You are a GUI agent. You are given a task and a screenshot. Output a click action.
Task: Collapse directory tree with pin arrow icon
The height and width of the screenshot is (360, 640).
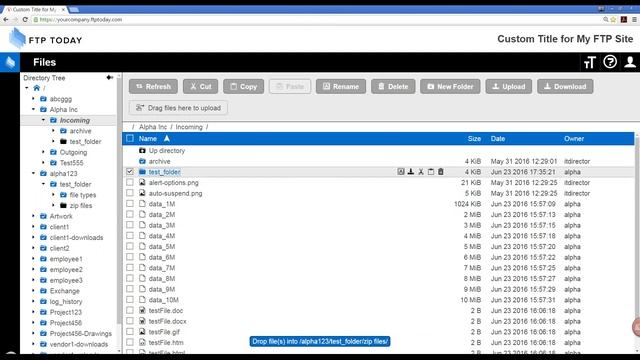pyautogui.click(x=109, y=78)
